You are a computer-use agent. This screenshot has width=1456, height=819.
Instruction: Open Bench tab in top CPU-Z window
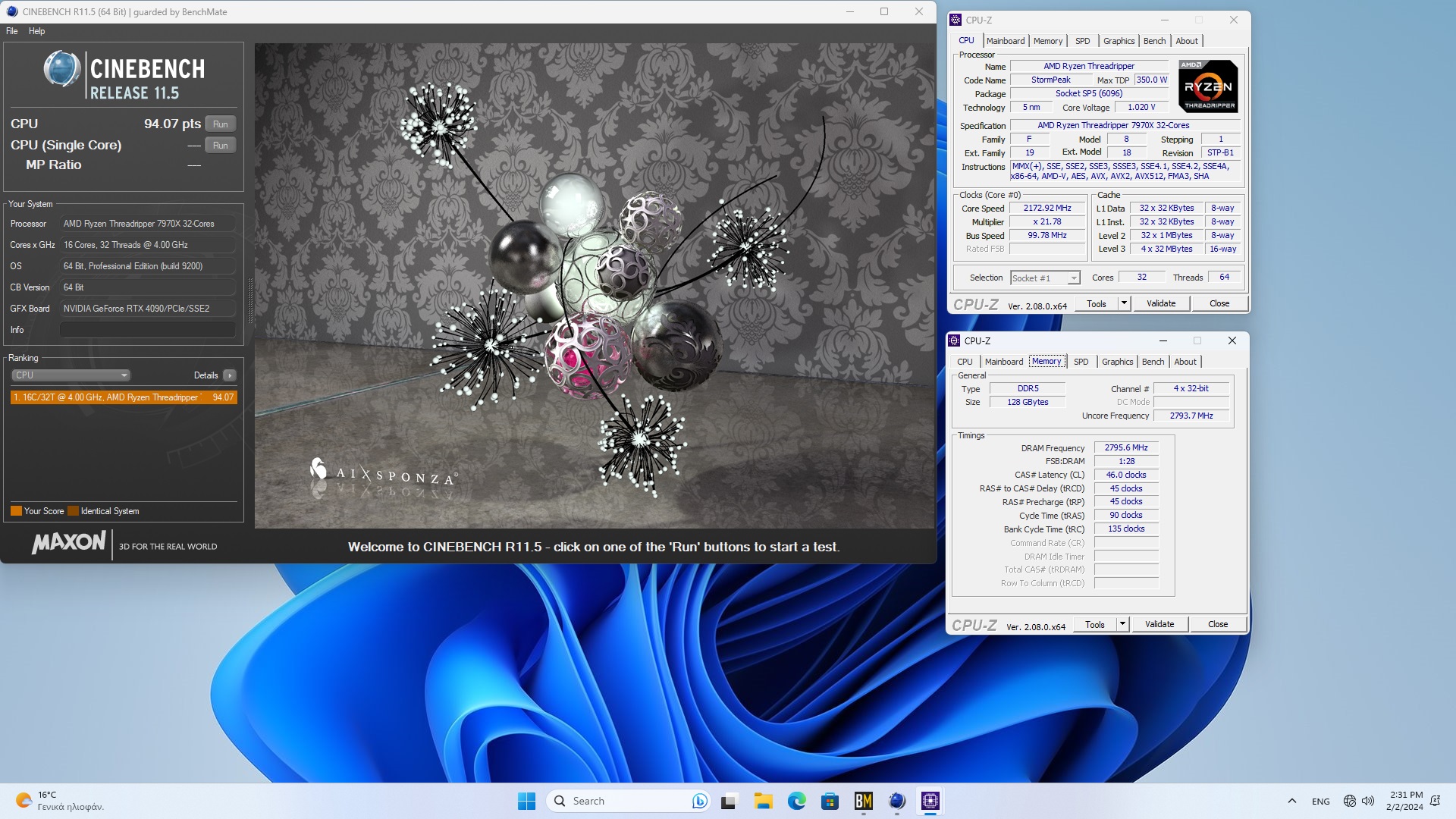click(x=1154, y=41)
